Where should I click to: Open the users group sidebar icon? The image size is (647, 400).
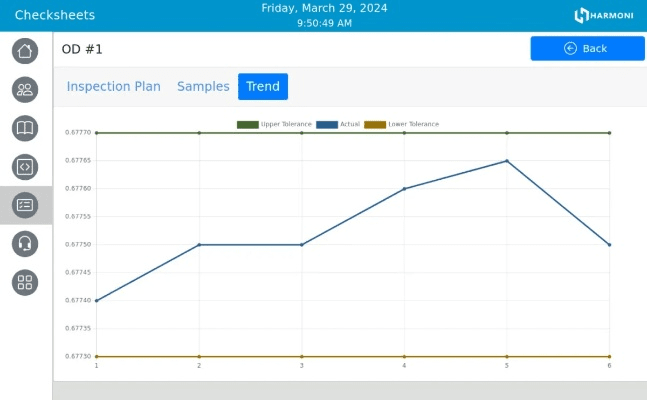pyautogui.click(x=25, y=90)
